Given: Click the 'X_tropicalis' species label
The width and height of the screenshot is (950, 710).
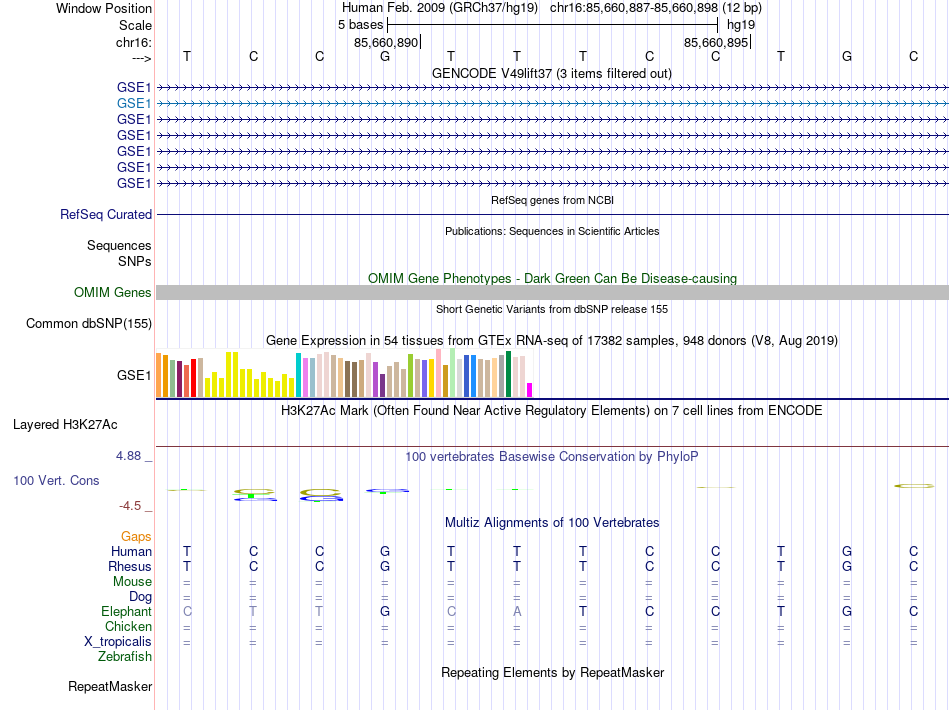Looking at the screenshot, I should (x=118, y=642).
